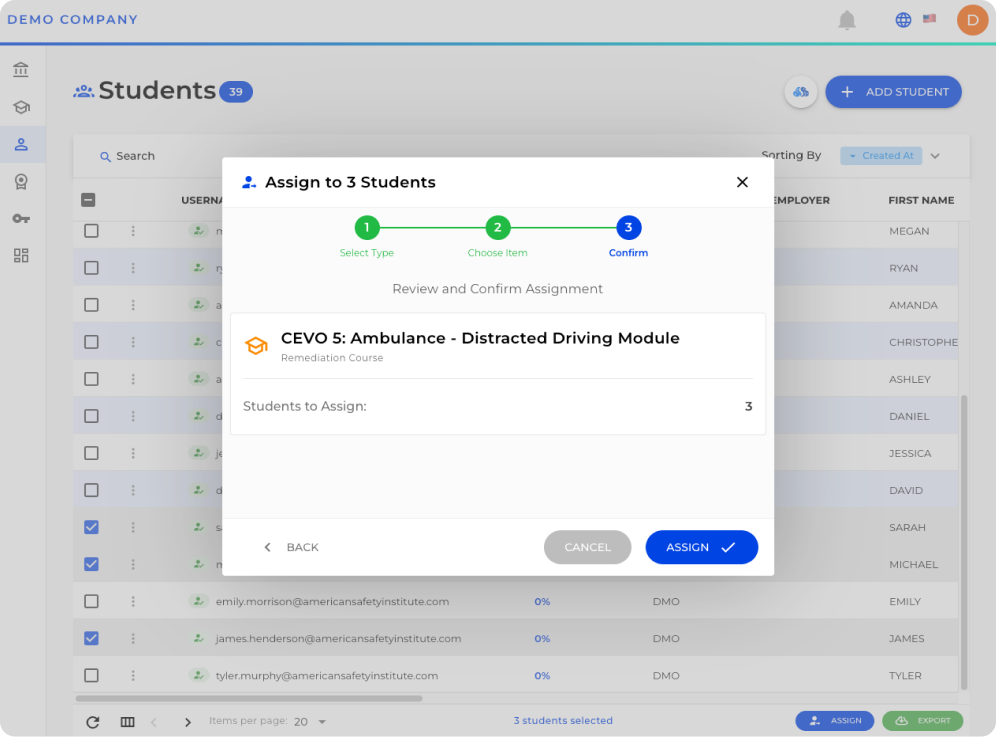The height and width of the screenshot is (737, 996).
Task: Open row options for James
Action: click(x=133, y=638)
